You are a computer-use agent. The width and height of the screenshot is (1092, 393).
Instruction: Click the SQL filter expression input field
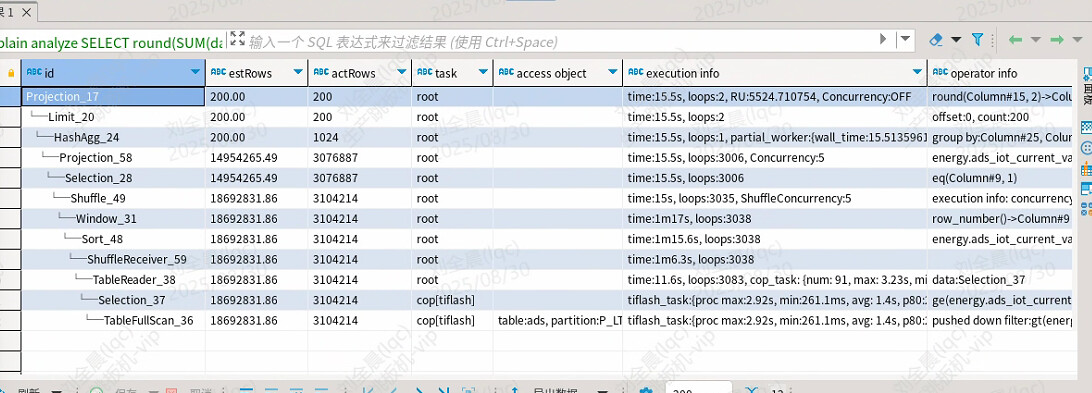[561, 41]
